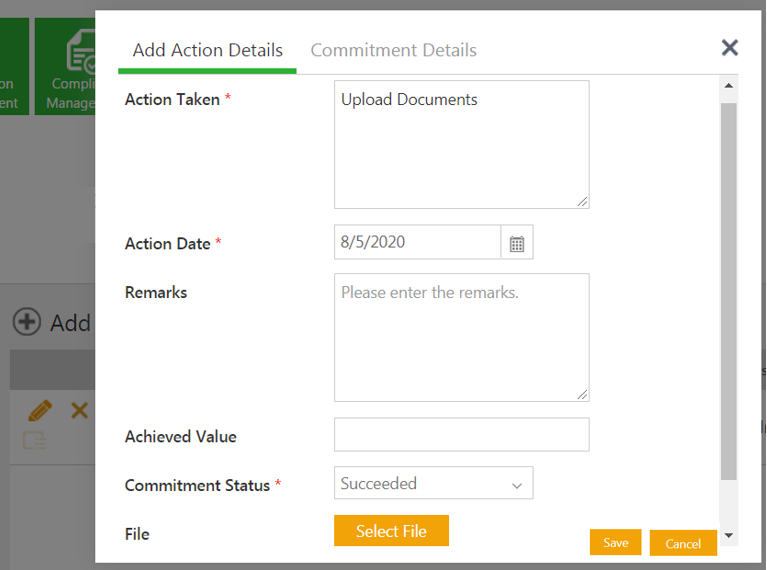
Task: Focus the Action Taken text area
Action: click(x=461, y=145)
